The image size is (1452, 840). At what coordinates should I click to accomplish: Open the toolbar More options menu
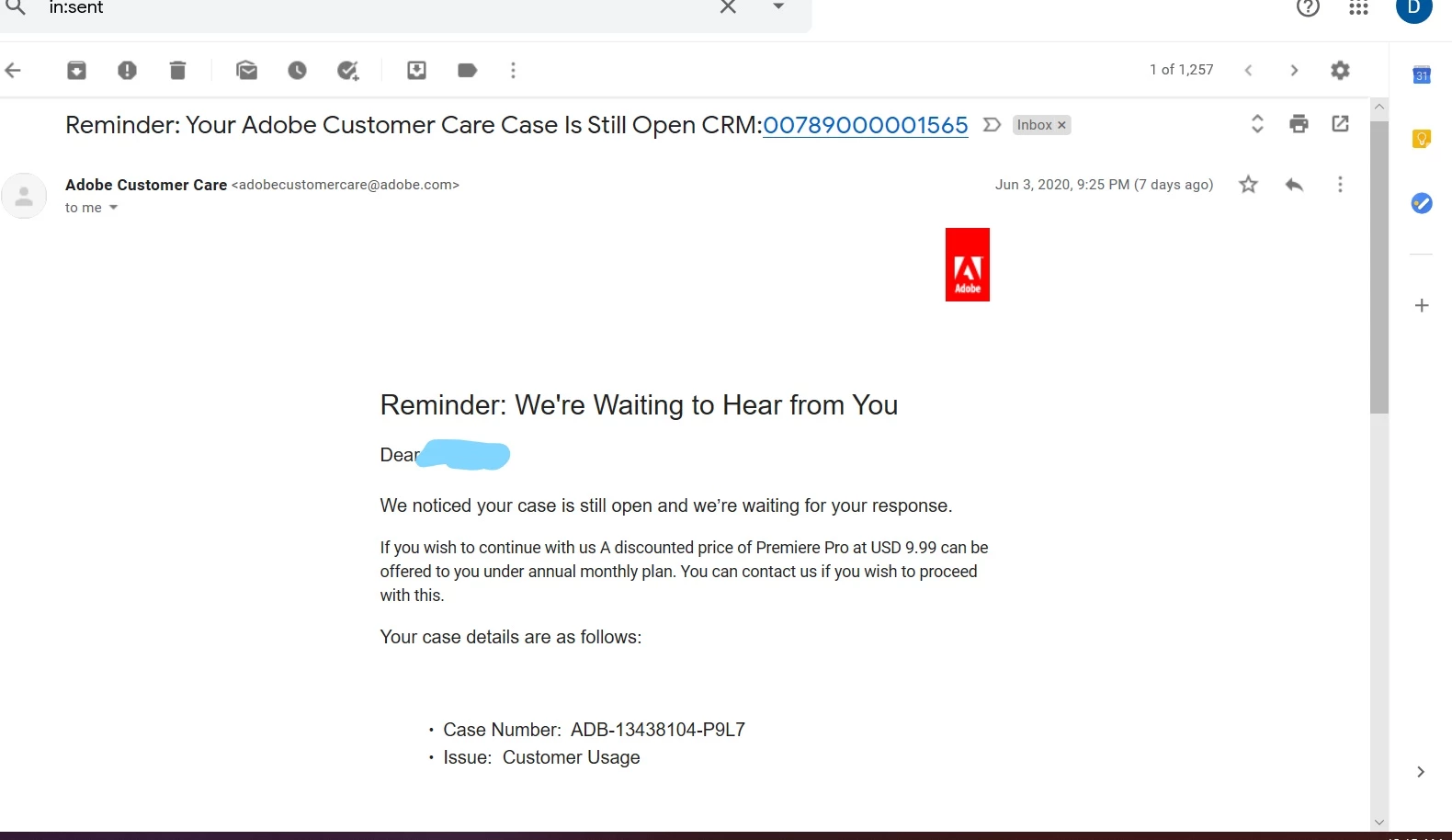(x=513, y=70)
